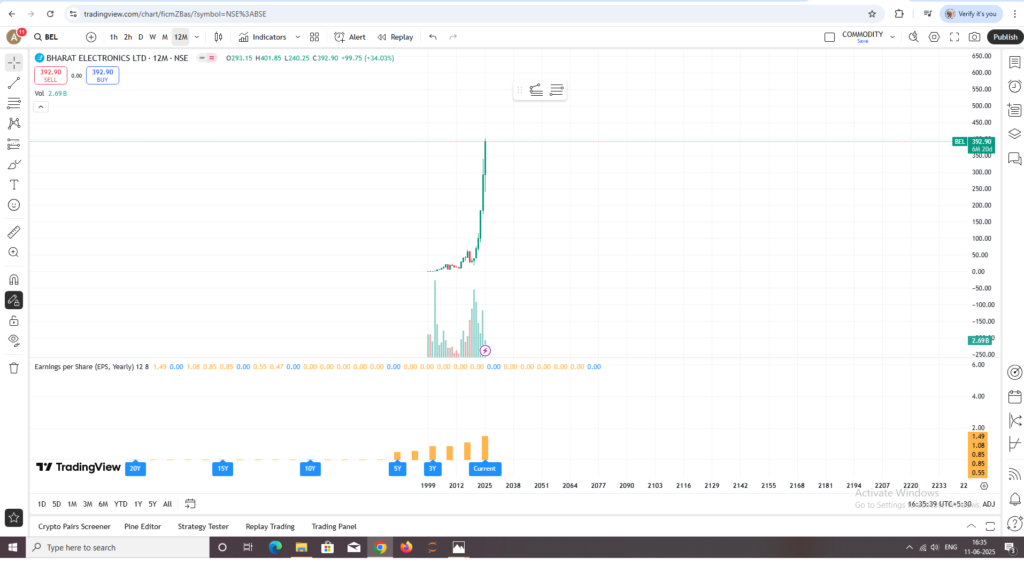This screenshot has width=1024, height=574.
Task: Collapse the bottom panel chevron
Action: click(971, 526)
